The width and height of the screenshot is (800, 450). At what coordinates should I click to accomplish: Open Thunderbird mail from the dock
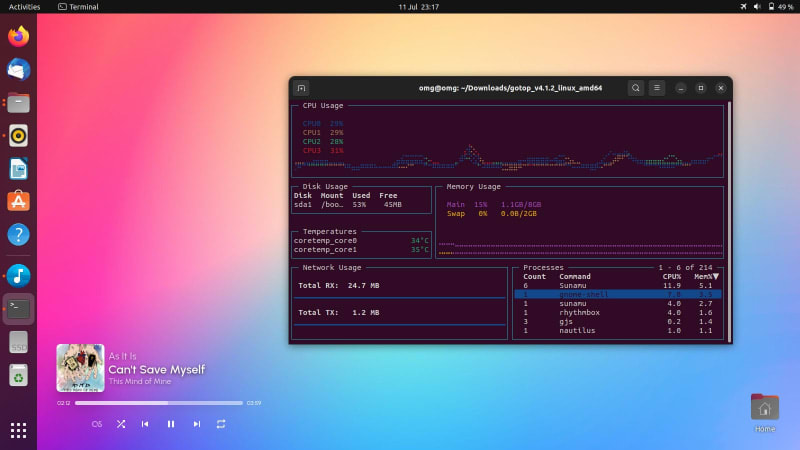(x=18, y=69)
